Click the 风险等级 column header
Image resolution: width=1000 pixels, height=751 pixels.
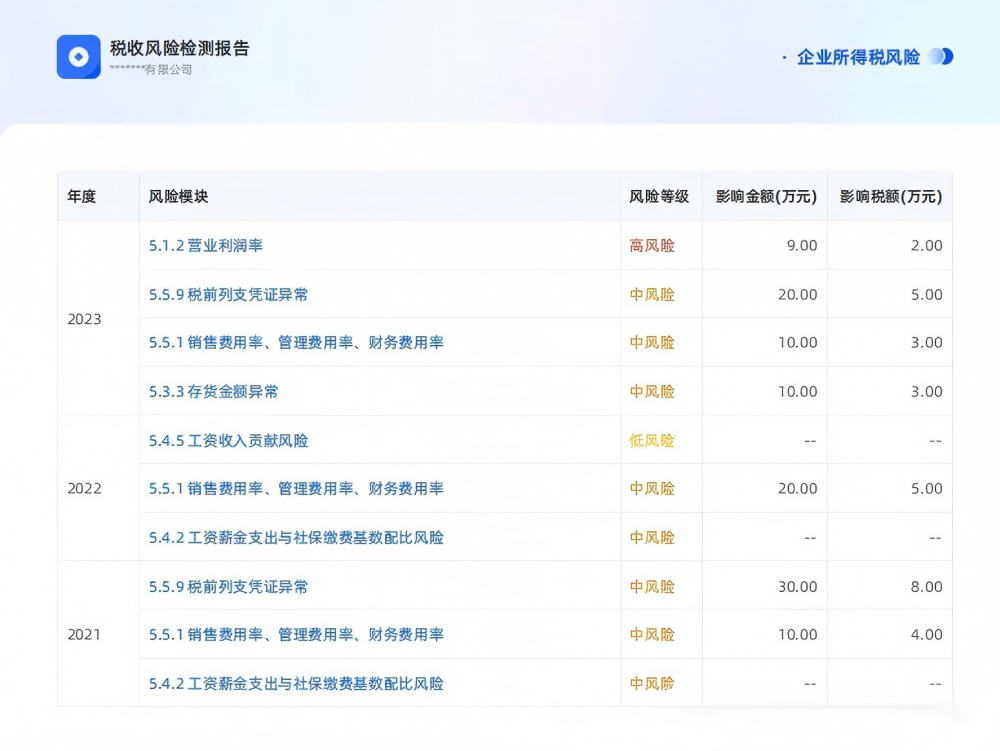click(x=659, y=196)
